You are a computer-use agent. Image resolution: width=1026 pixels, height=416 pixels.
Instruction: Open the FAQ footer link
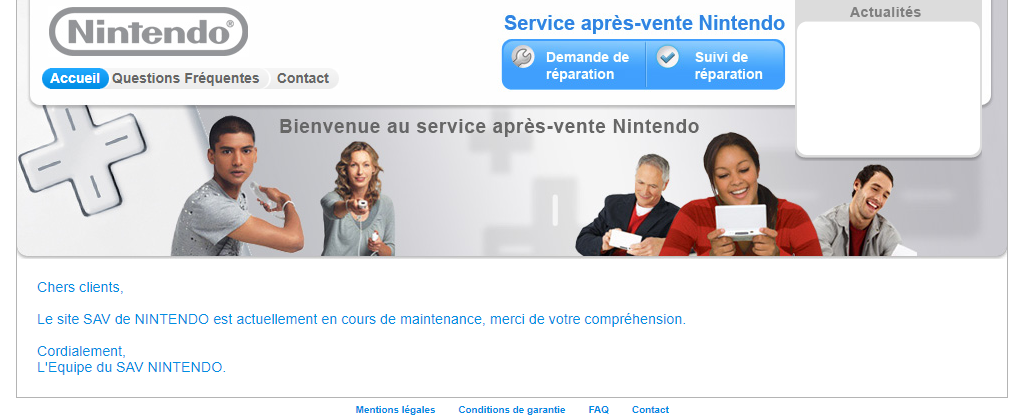click(x=599, y=410)
